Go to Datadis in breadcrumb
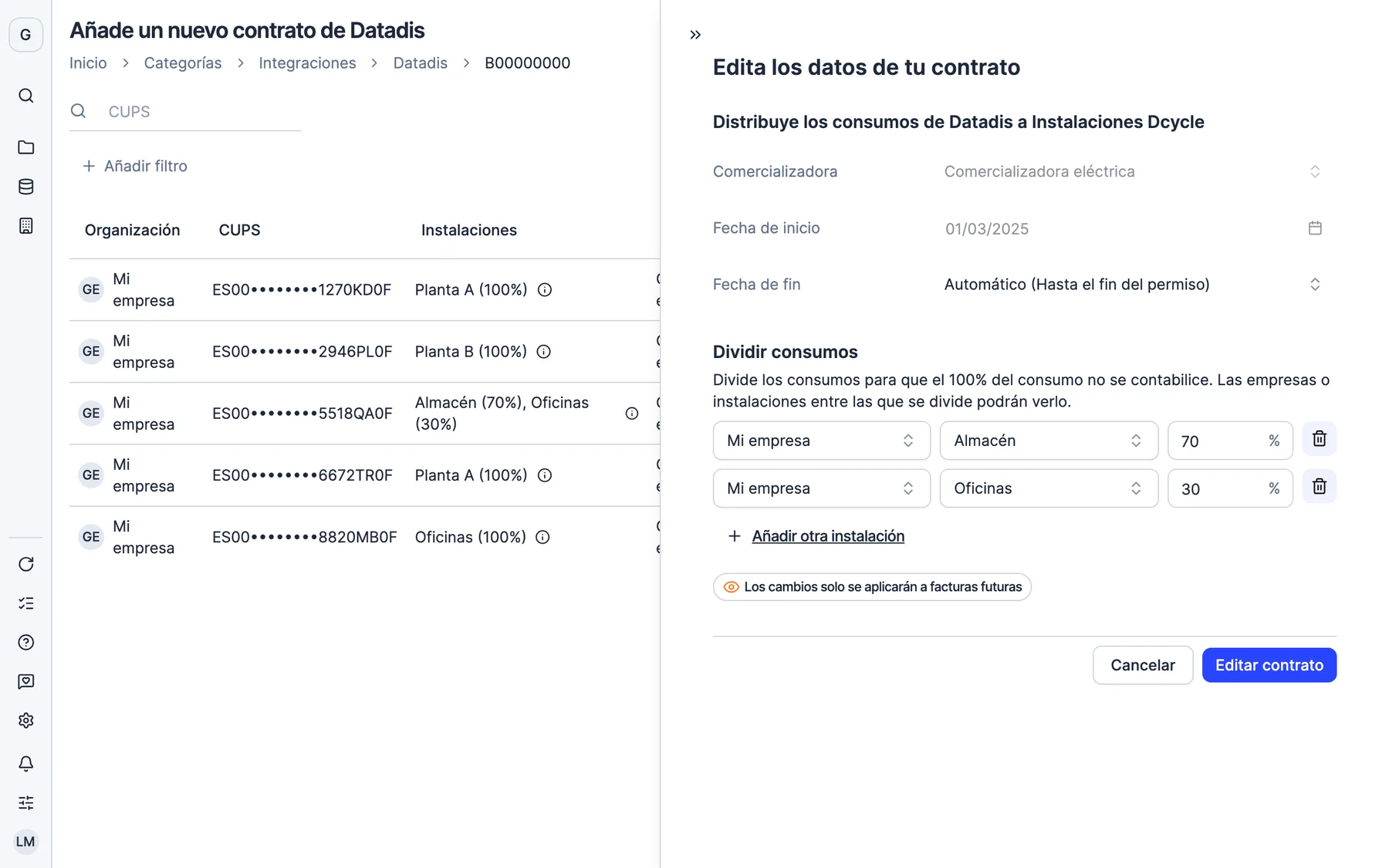 [421, 63]
